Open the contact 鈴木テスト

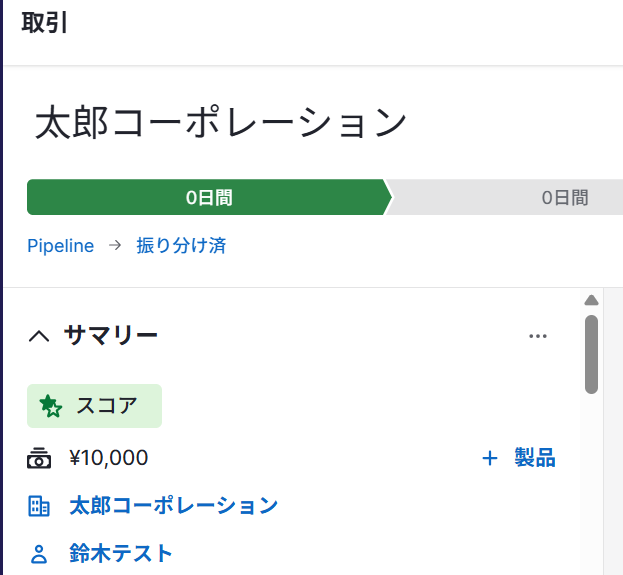pos(121,553)
